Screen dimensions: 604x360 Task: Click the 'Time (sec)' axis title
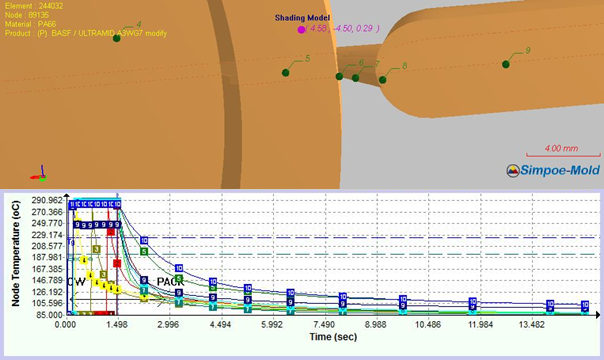coord(333,337)
